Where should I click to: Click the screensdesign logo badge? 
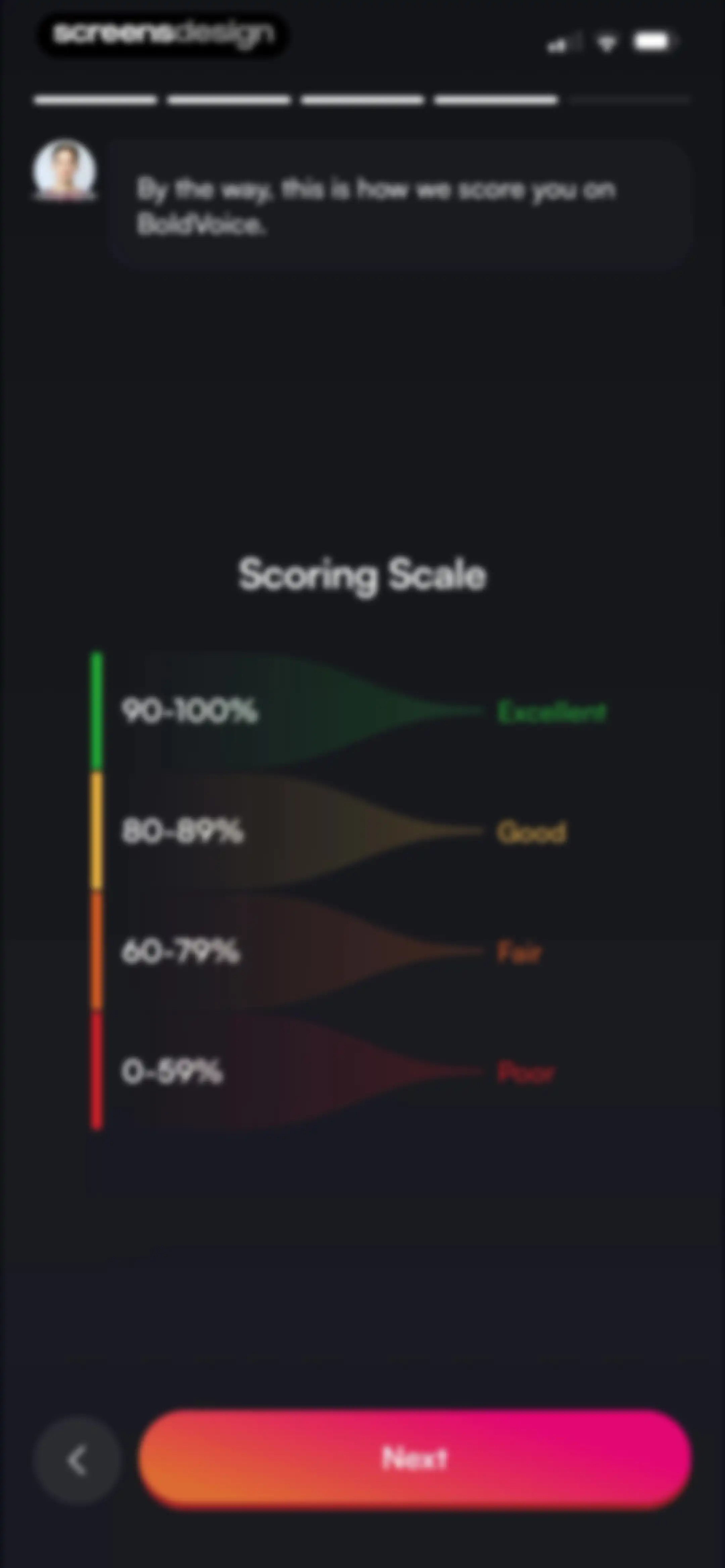pyautogui.click(x=162, y=35)
